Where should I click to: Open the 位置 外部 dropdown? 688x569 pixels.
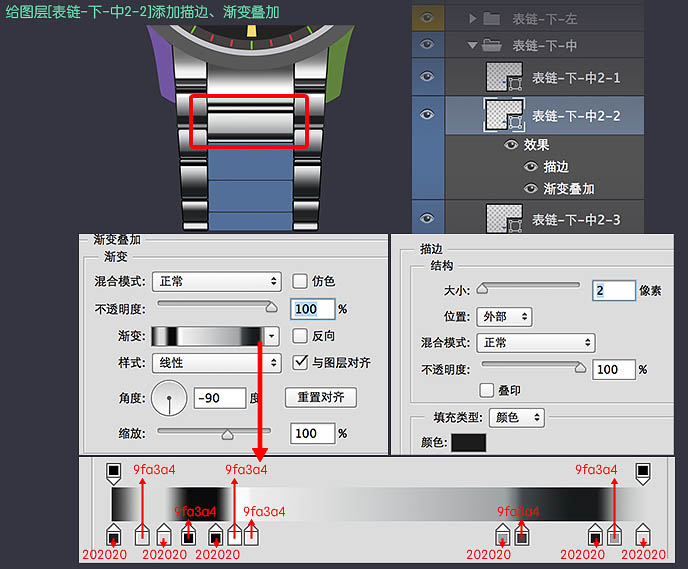503,316
